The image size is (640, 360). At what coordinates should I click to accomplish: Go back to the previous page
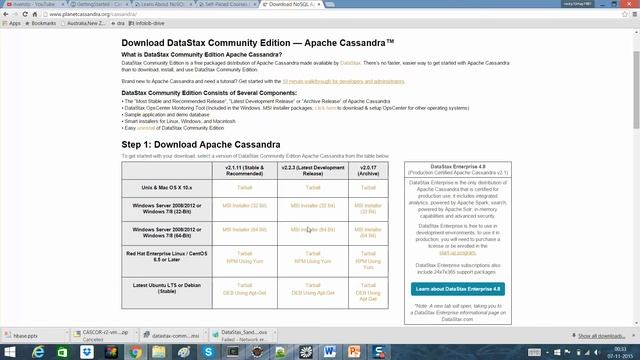point(6,14)
